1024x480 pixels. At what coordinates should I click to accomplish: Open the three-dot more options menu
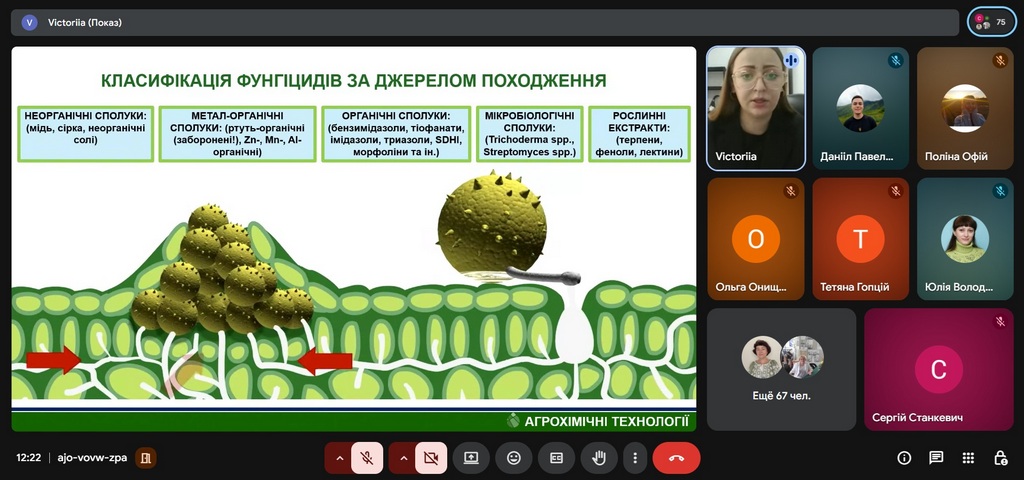pyautogui.click(x=635, y=458)
